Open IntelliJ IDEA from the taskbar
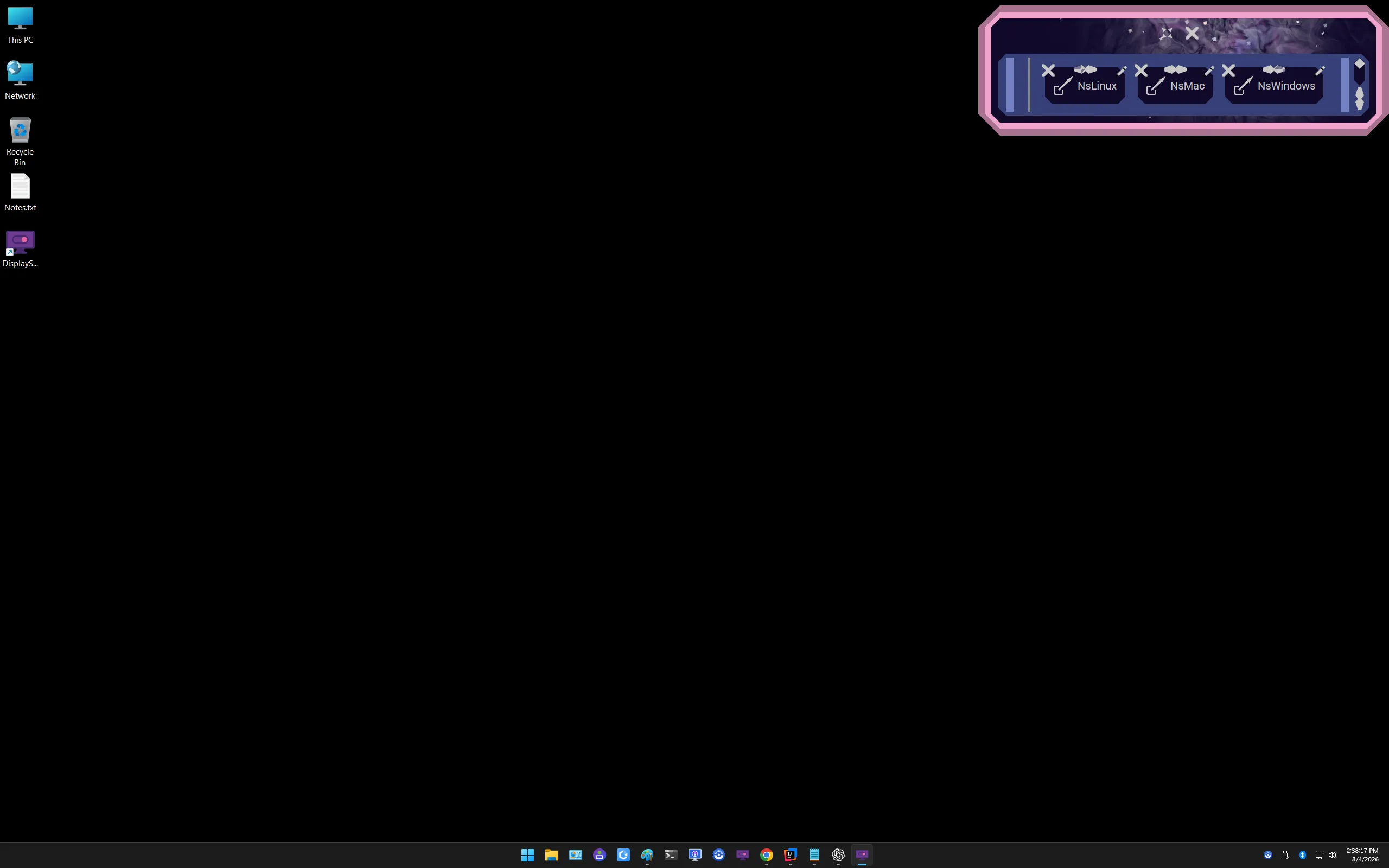The width and height of the screenshot is (1389, 868). point(791,855)
